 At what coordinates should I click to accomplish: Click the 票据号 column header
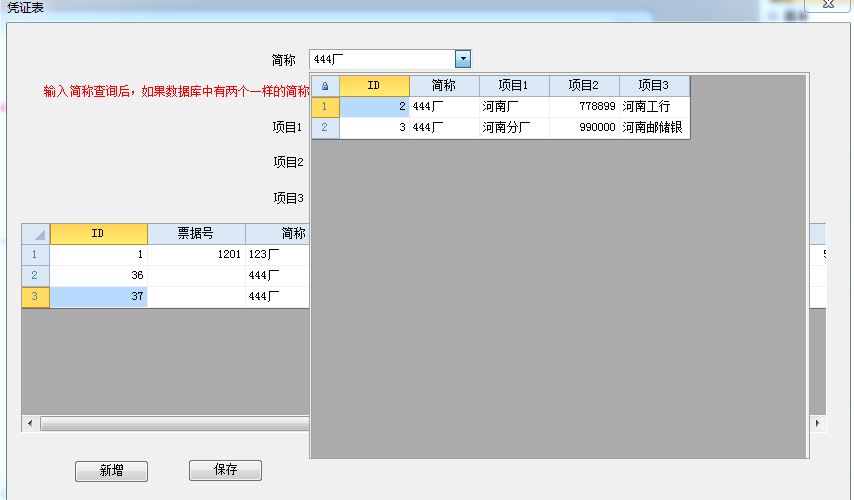196,234
